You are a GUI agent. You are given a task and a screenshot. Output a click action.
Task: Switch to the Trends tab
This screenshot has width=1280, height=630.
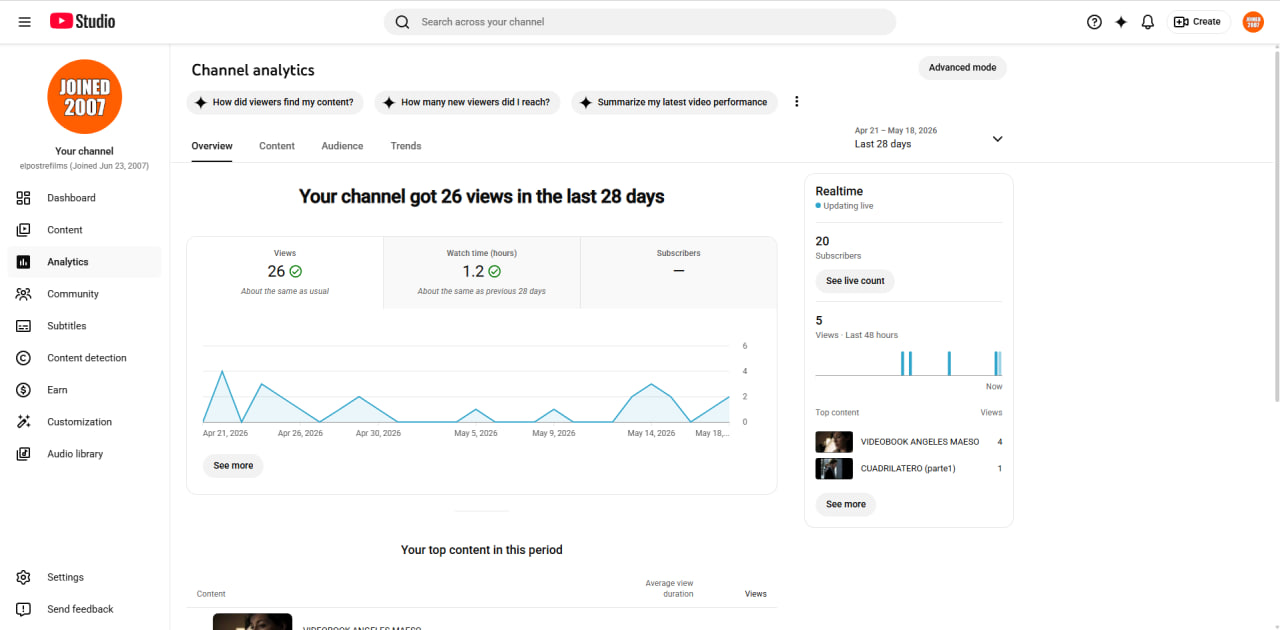coord(406,146)
